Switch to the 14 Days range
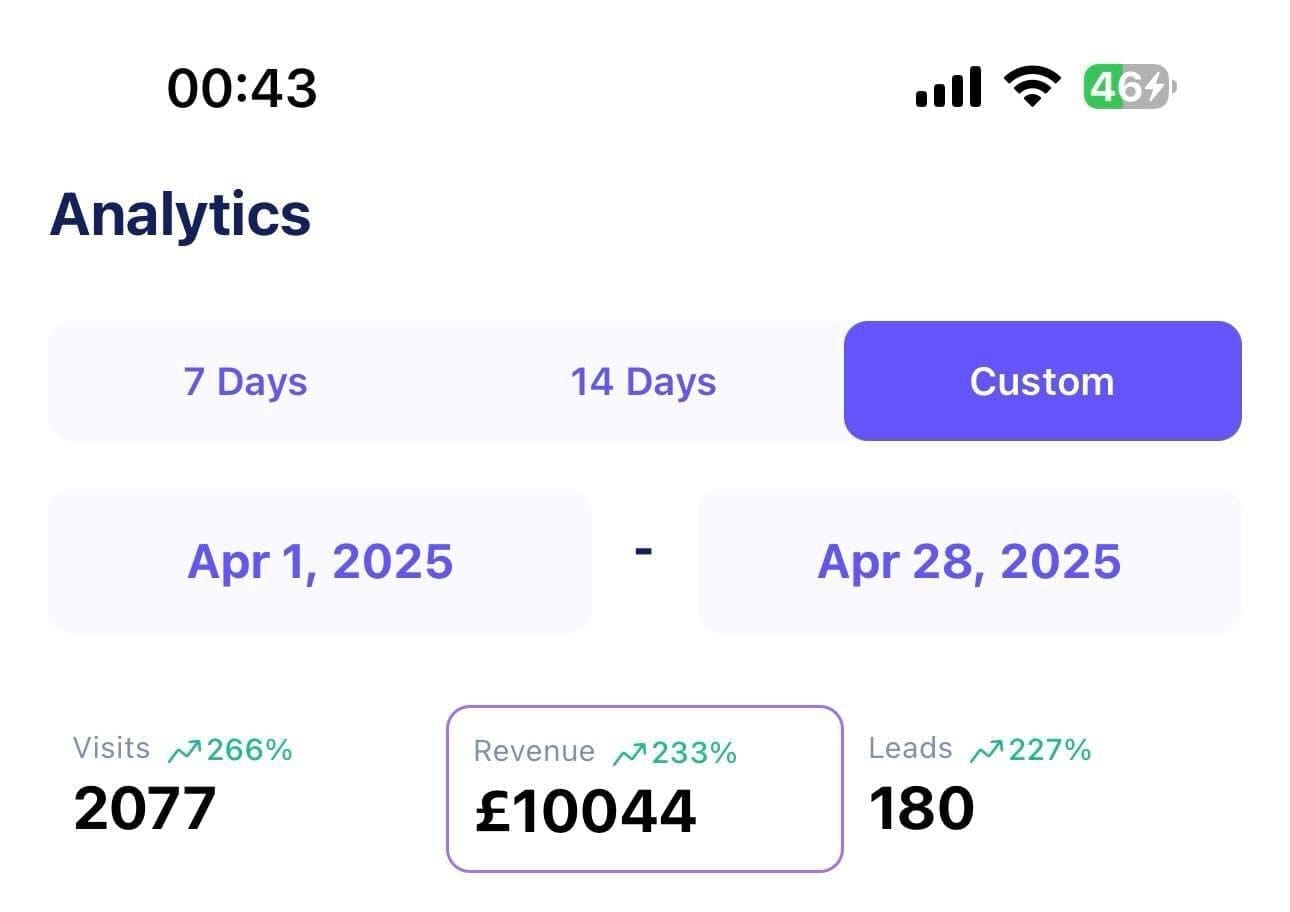Screen dimensions: 1290x912 (x=643, y=382)
